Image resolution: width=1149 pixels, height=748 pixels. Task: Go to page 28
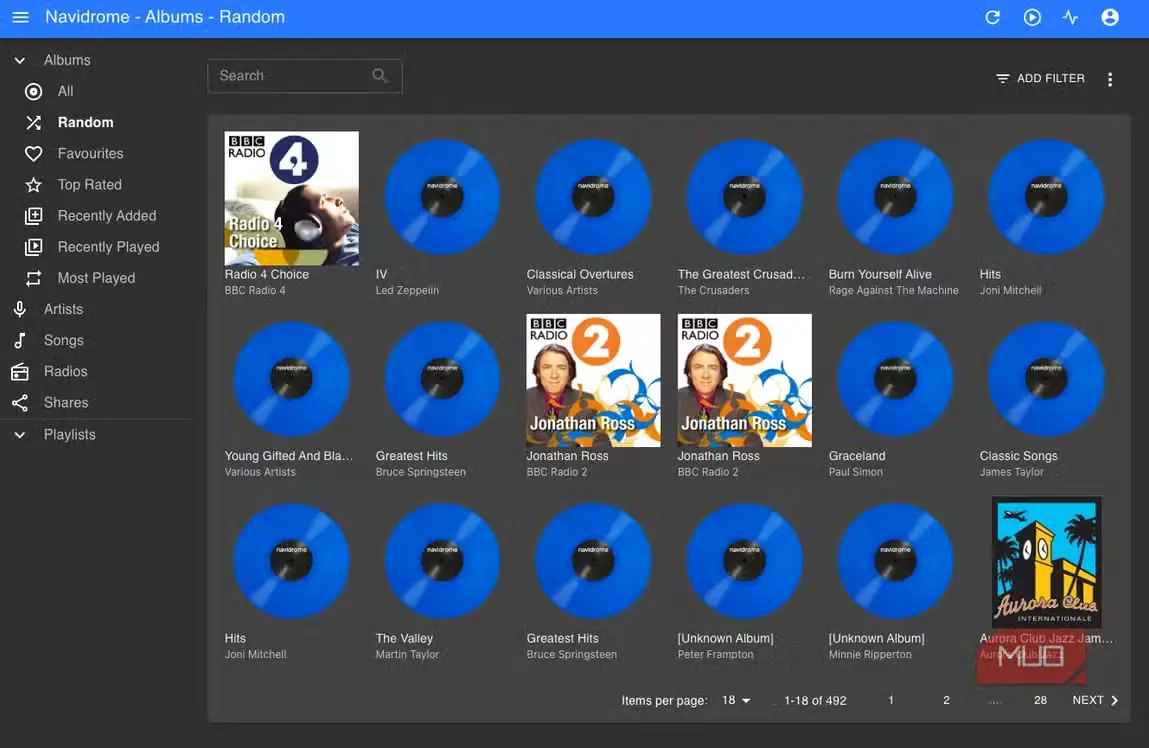1040,700
